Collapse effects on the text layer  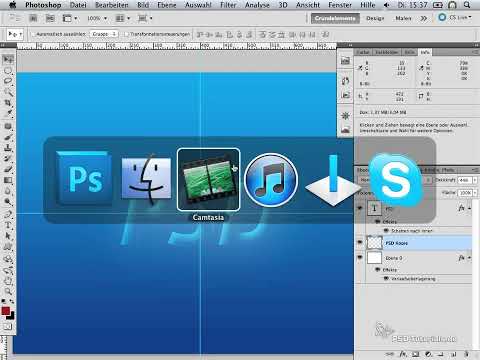(x=469, y=208)
